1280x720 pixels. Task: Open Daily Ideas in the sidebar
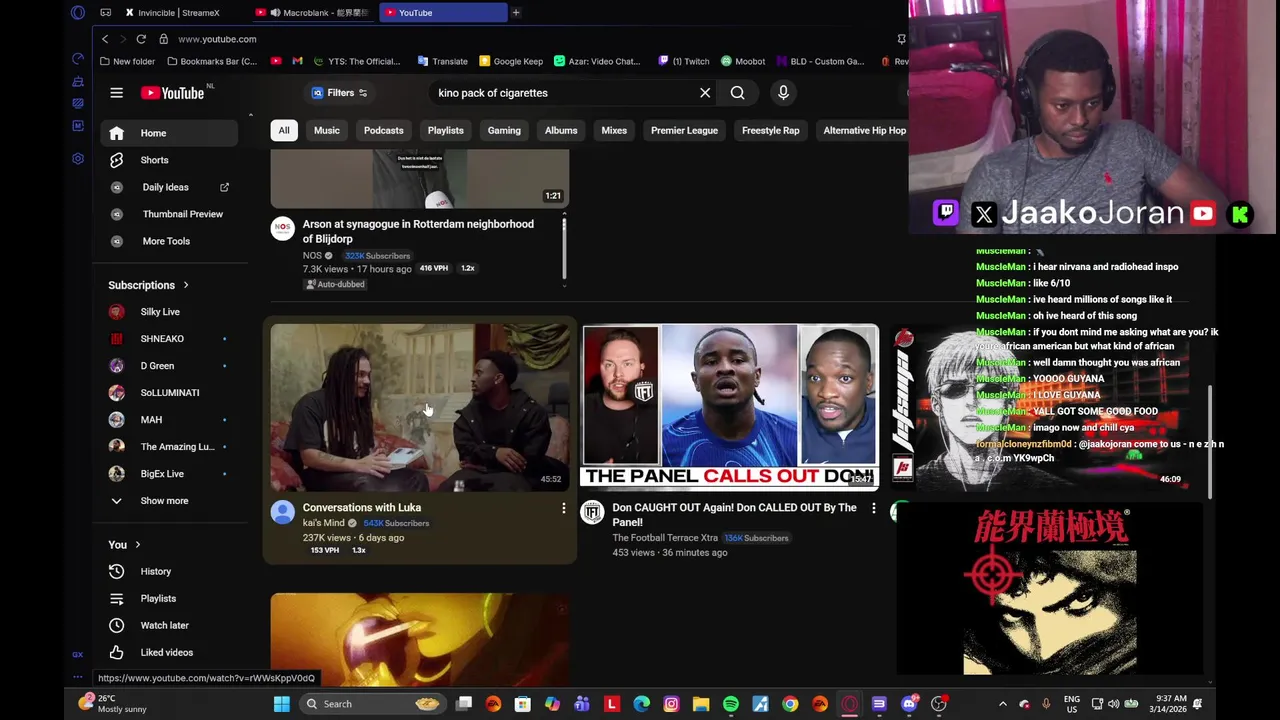169,187
